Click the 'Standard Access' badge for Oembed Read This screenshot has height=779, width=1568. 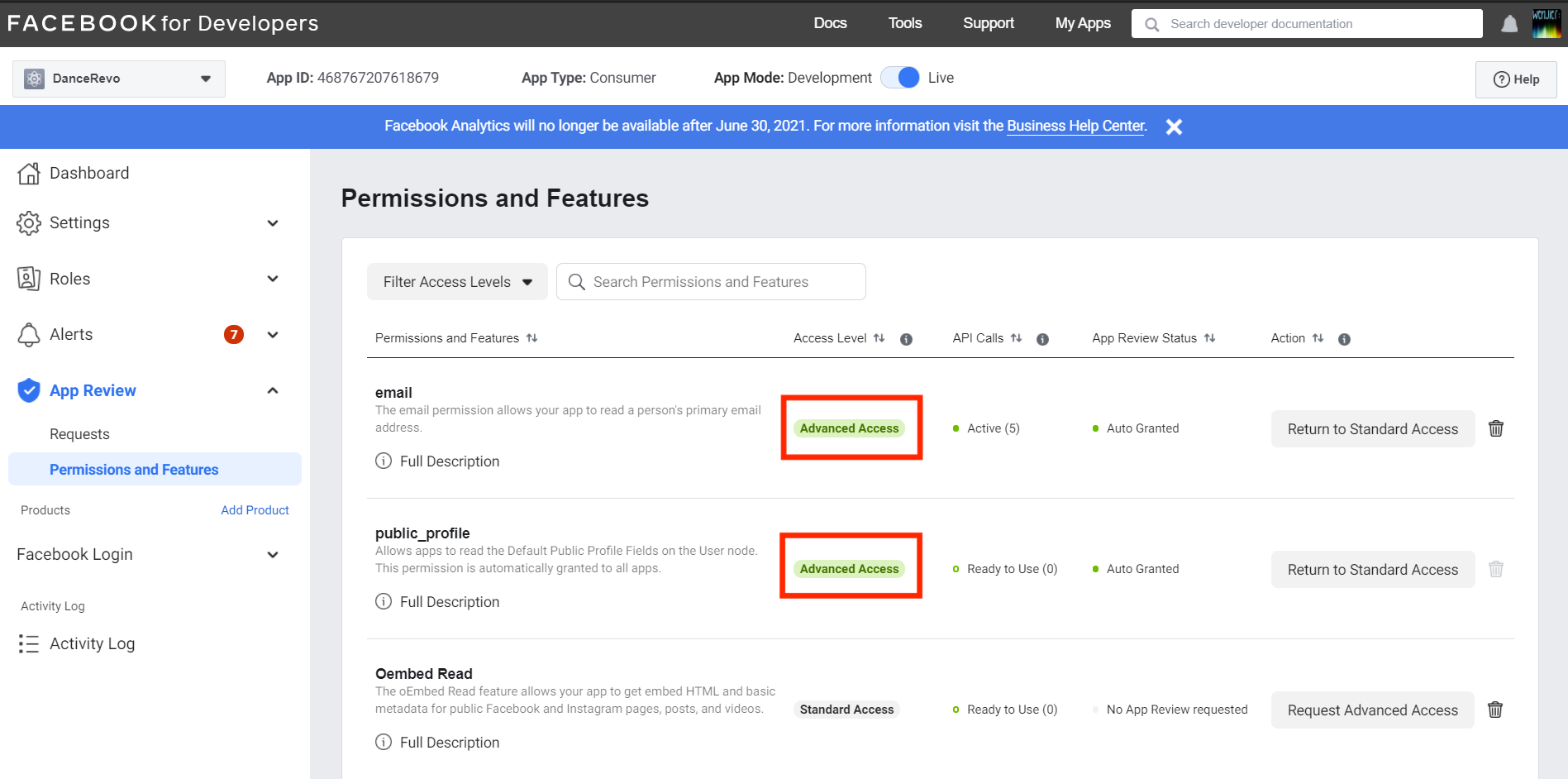846,710
